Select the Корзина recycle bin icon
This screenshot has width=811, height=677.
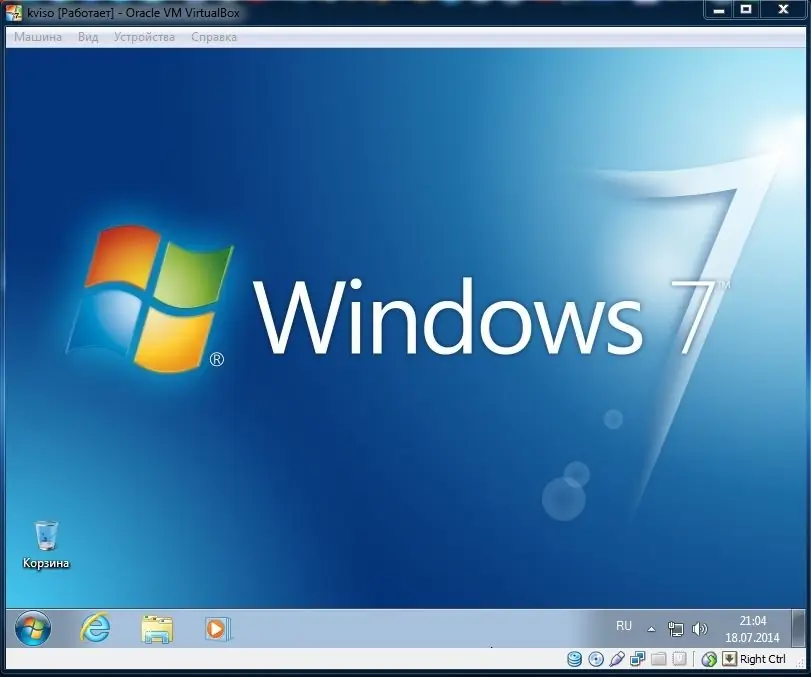click(46, 545)
